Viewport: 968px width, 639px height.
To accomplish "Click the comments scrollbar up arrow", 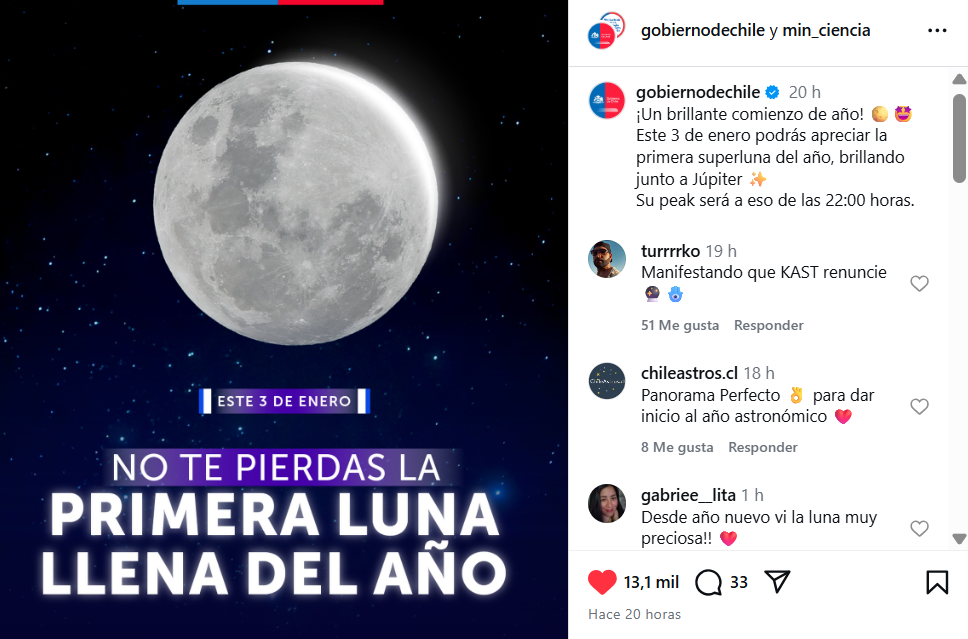I will point(959,79).
